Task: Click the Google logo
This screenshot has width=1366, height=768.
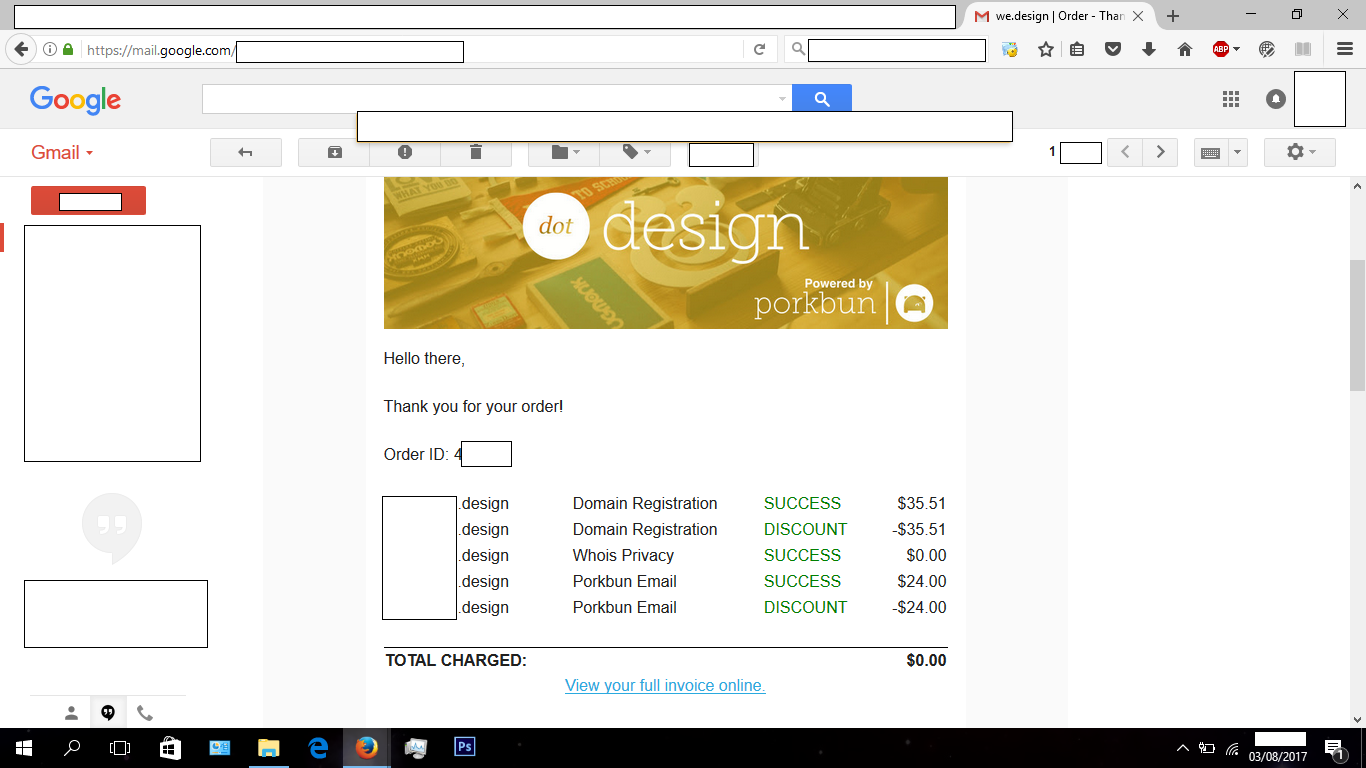Action: pyautogui.click(x=75, y=99)
